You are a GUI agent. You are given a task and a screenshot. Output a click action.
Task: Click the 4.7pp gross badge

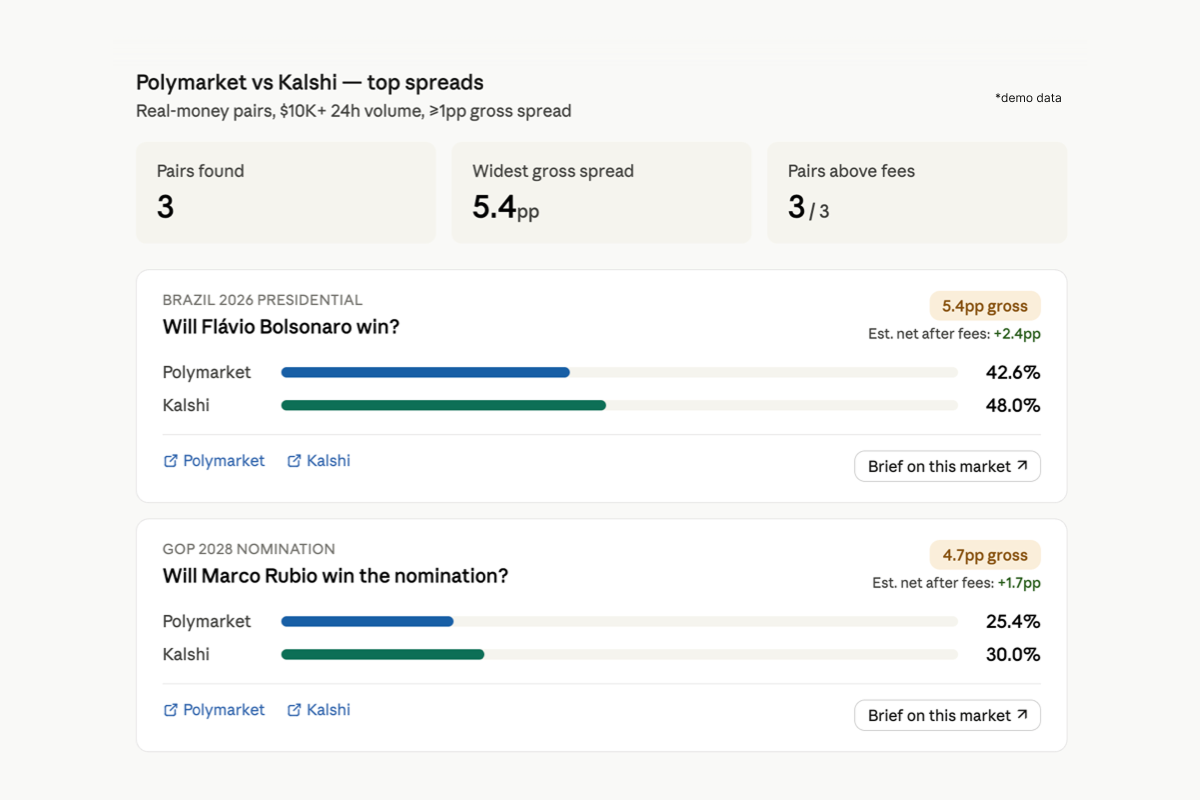pyautogui.click(x=985, y=555)
